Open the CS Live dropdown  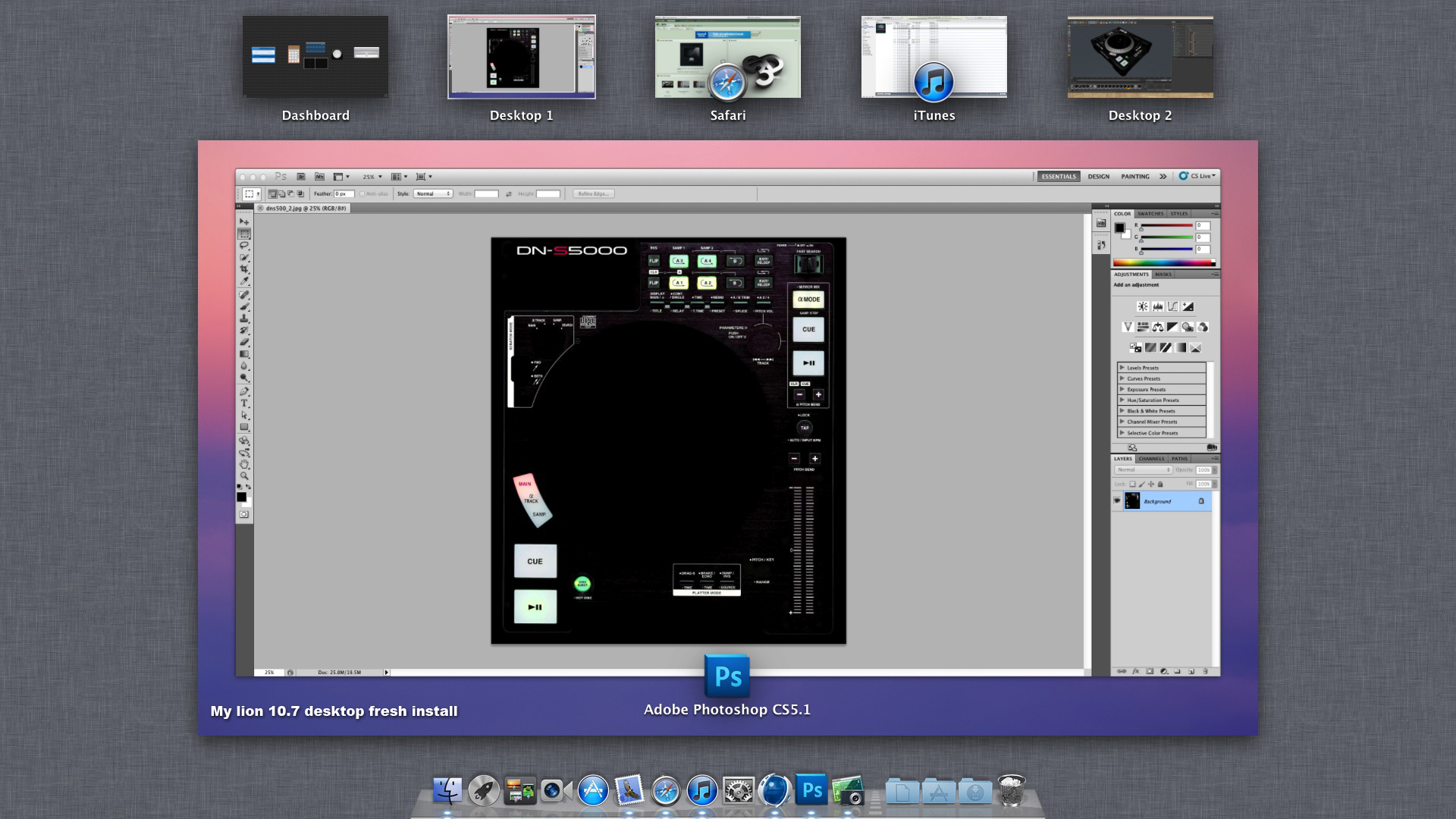1197,176
